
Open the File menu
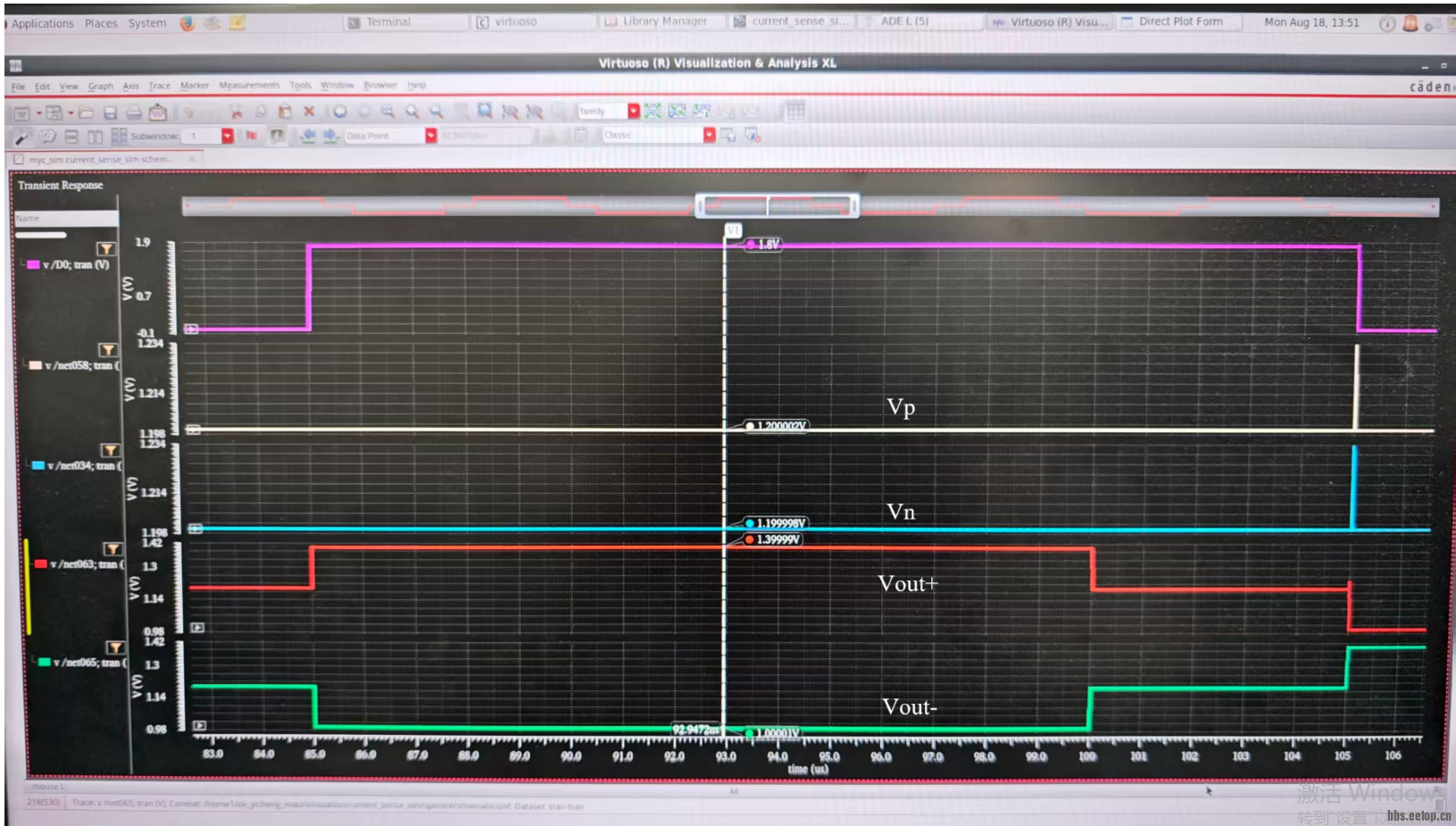coord(19,87)
